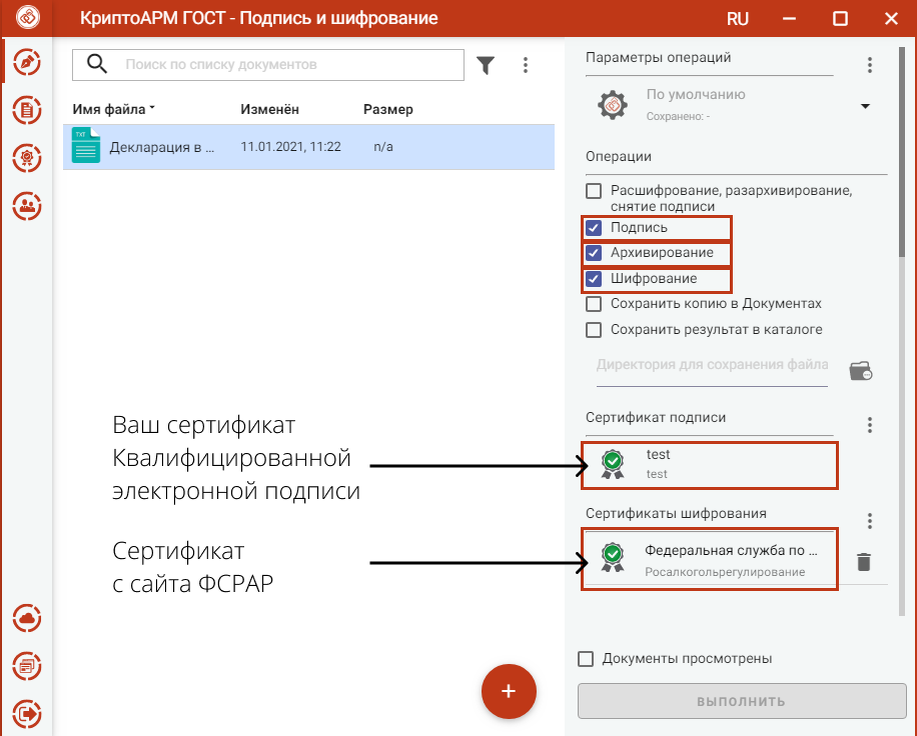This screenshot has height=736, width=917.
Task: Click the Федеральная служба certificate status icon
Action: 612,557
